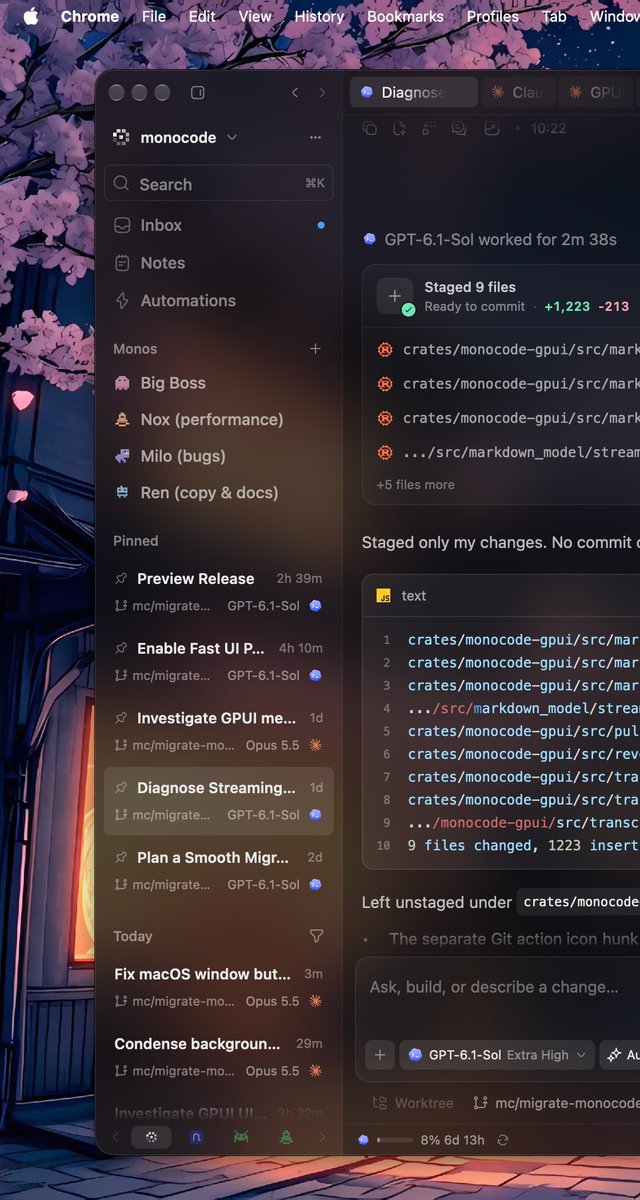Screen dimensions: 640x1200
Task: Open the Preview Release thread title
Action: click(195, 578)
